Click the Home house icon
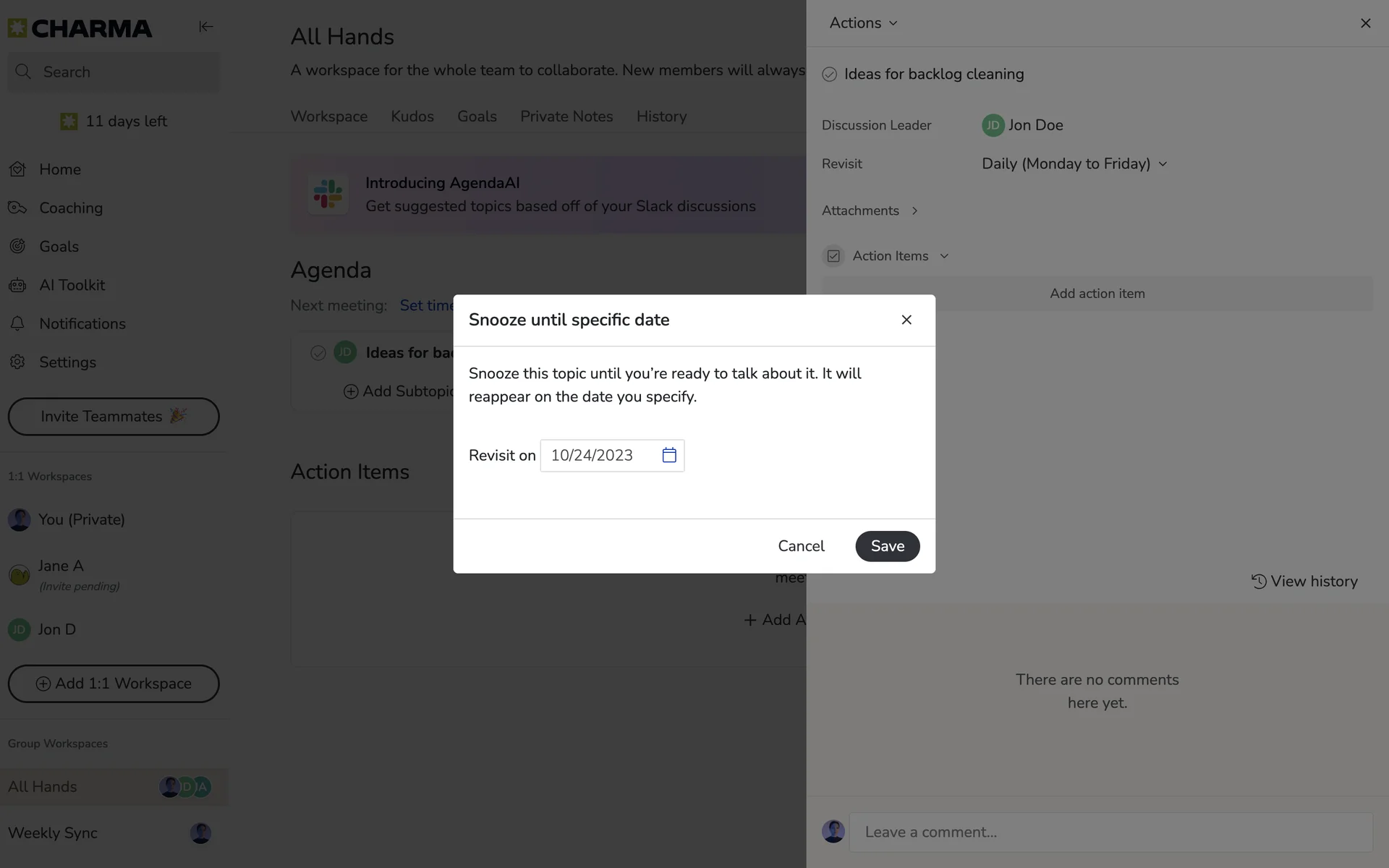 (x=17, y=169)
